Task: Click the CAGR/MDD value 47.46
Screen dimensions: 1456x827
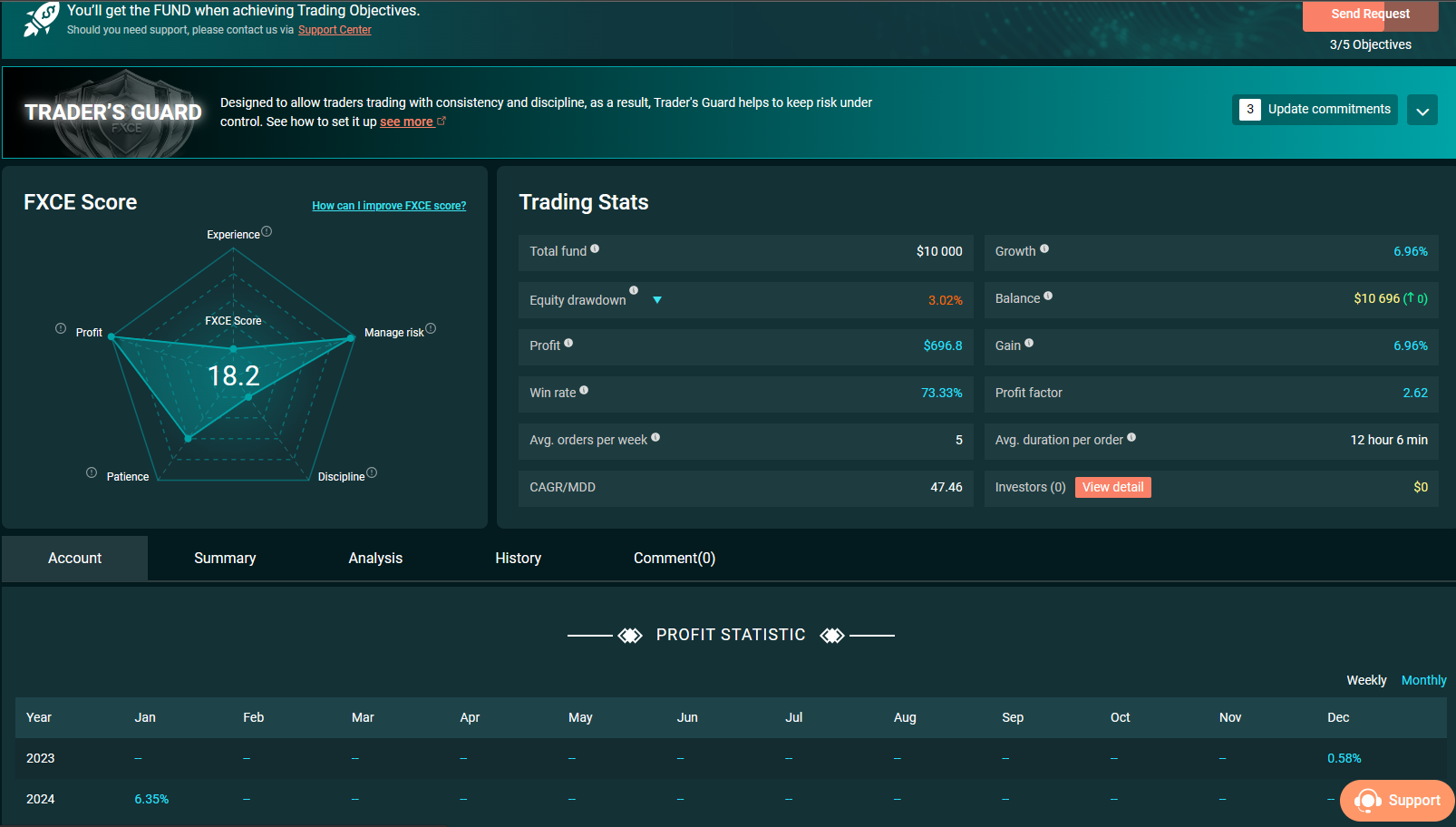Action: click(946, 487)
